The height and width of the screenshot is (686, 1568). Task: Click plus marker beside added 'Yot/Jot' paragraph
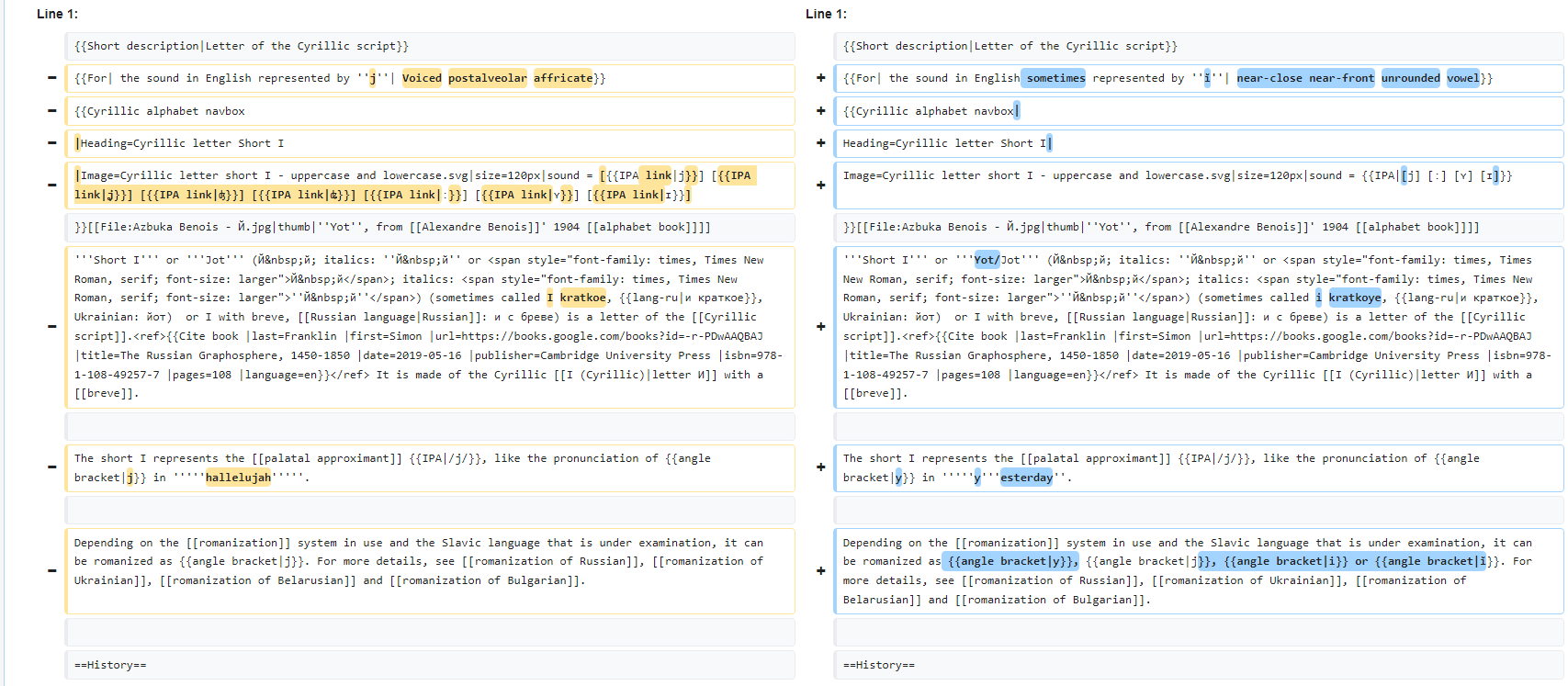point(820,326)
